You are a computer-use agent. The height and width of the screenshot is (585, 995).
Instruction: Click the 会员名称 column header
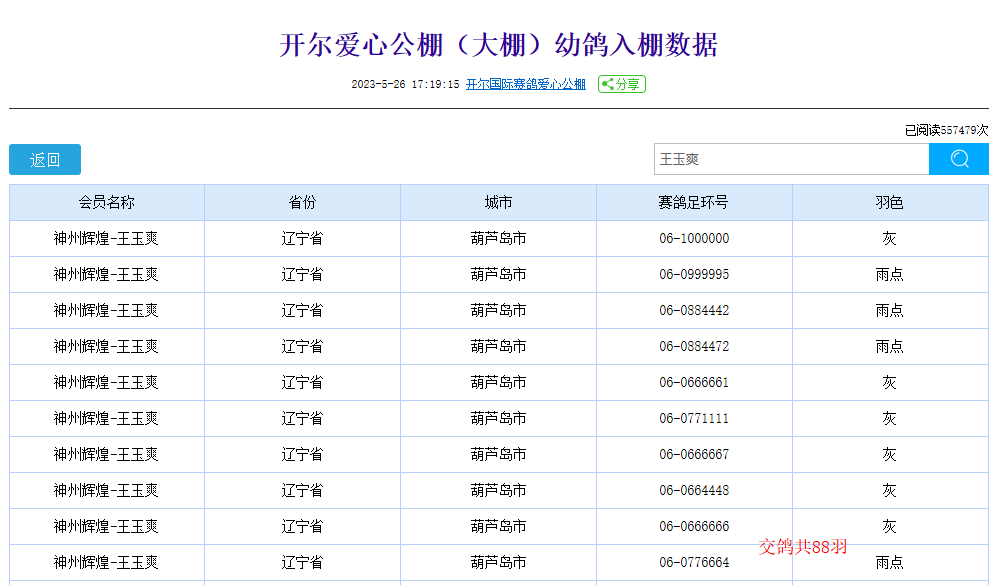(107, 203)
